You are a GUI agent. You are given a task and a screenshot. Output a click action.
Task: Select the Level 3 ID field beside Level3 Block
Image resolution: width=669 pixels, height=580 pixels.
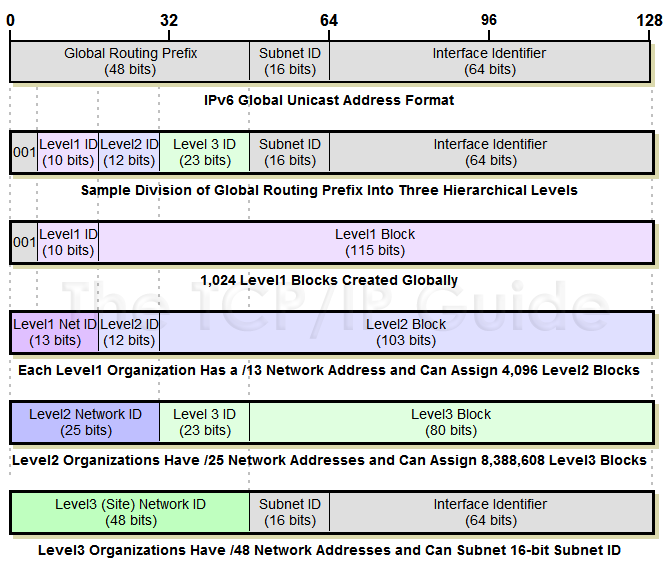click(x=204, y=422)
